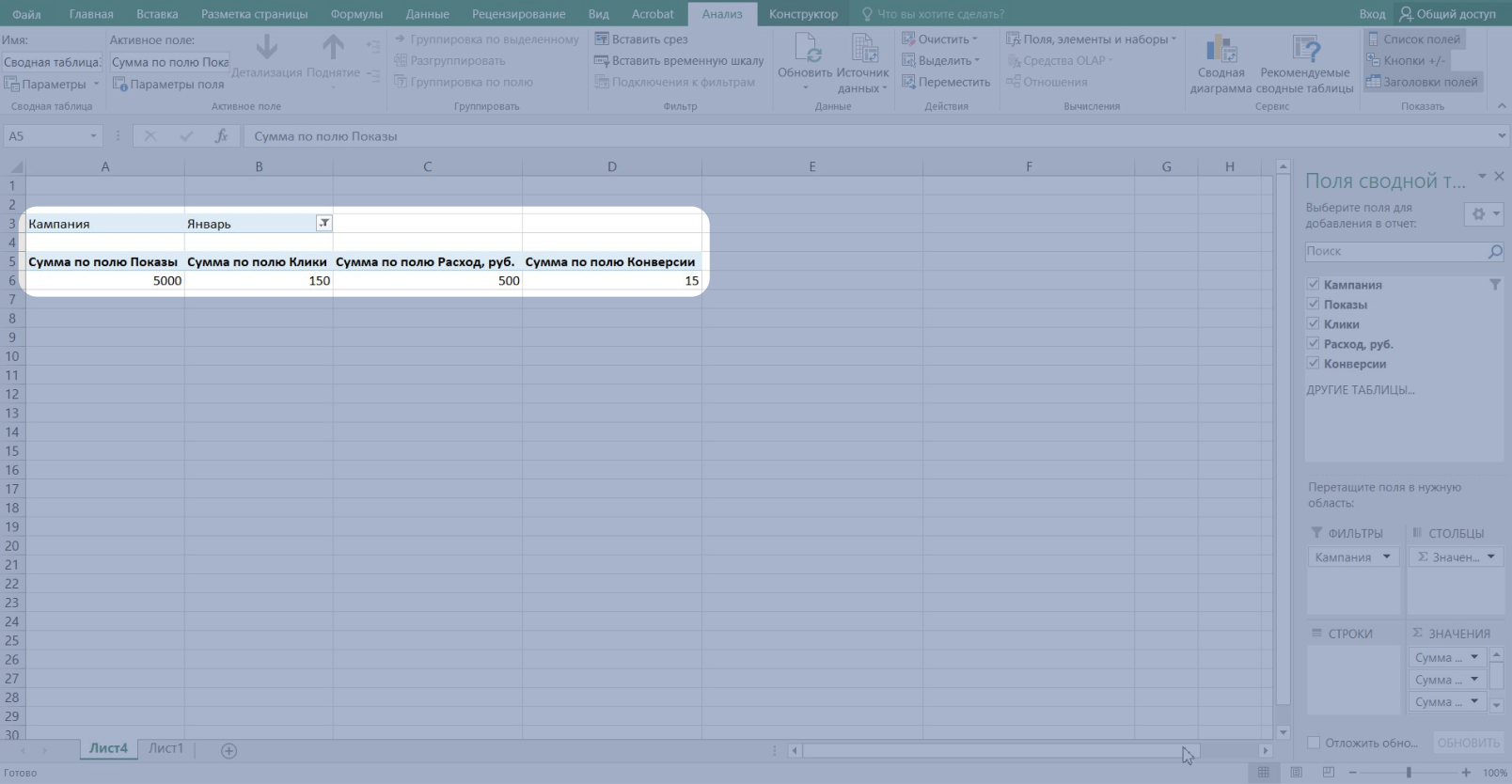This screenshot has height=784, width=1512.
Task: Close the PivotTable Fields pane
Action: click(1500, 176)
